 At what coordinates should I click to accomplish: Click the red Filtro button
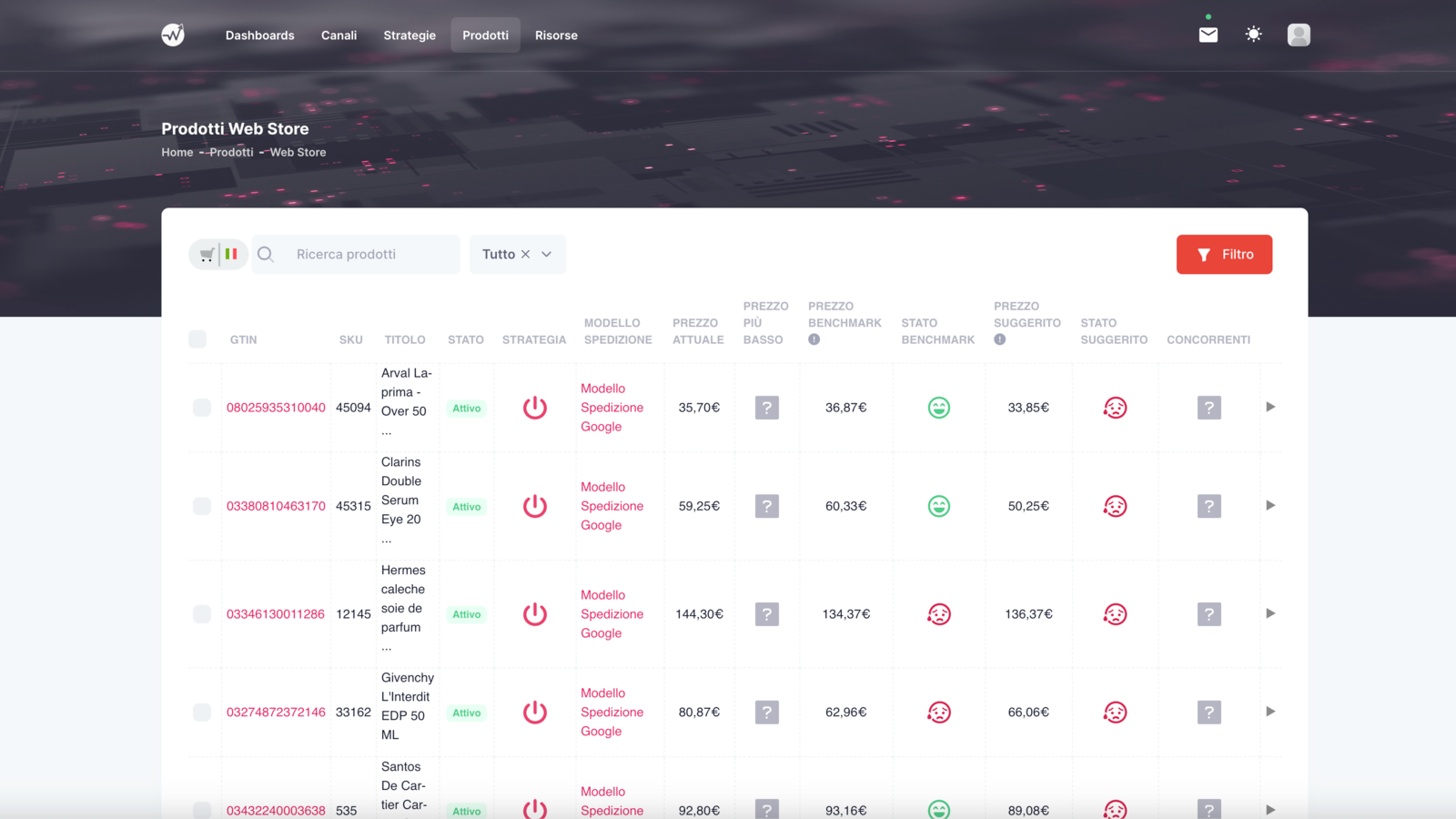click(1224, 255)
